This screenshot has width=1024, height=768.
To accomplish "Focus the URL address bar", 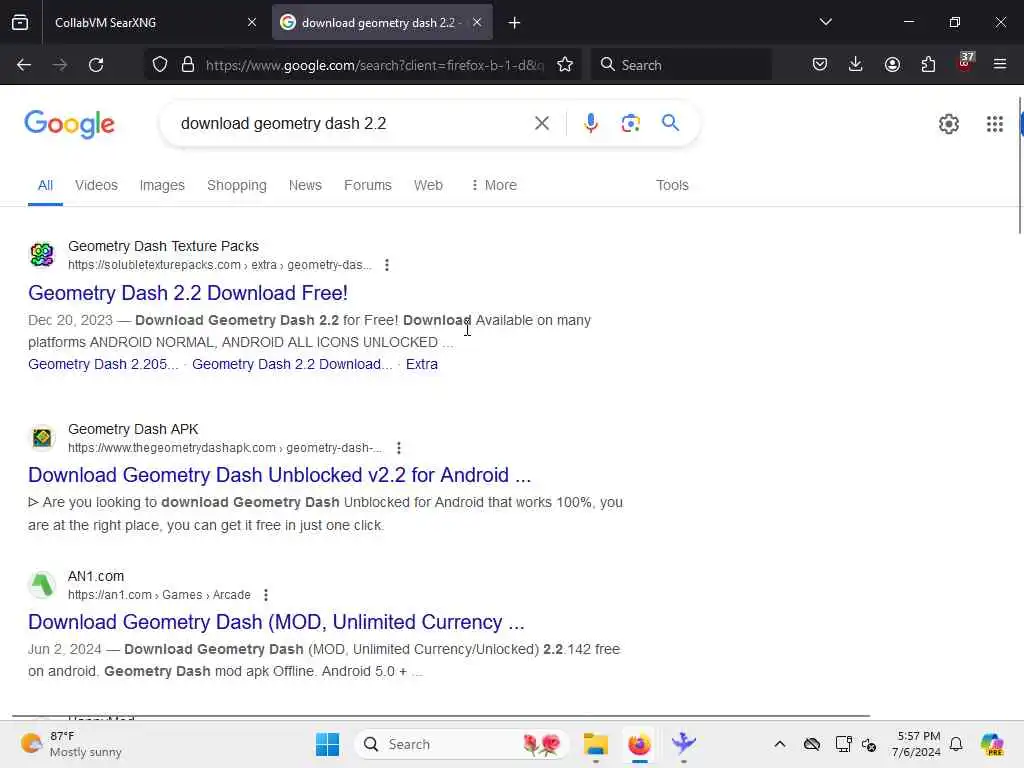I will (374, 65).
